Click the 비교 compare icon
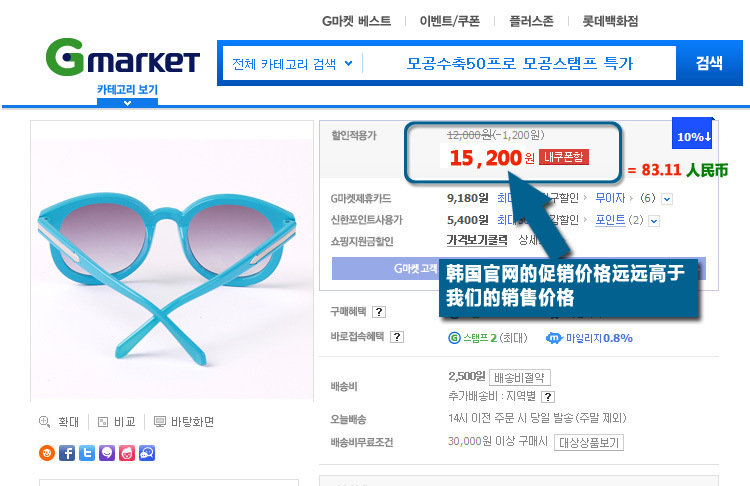Screen dimensions: 750x486 [x=103, y=422]
